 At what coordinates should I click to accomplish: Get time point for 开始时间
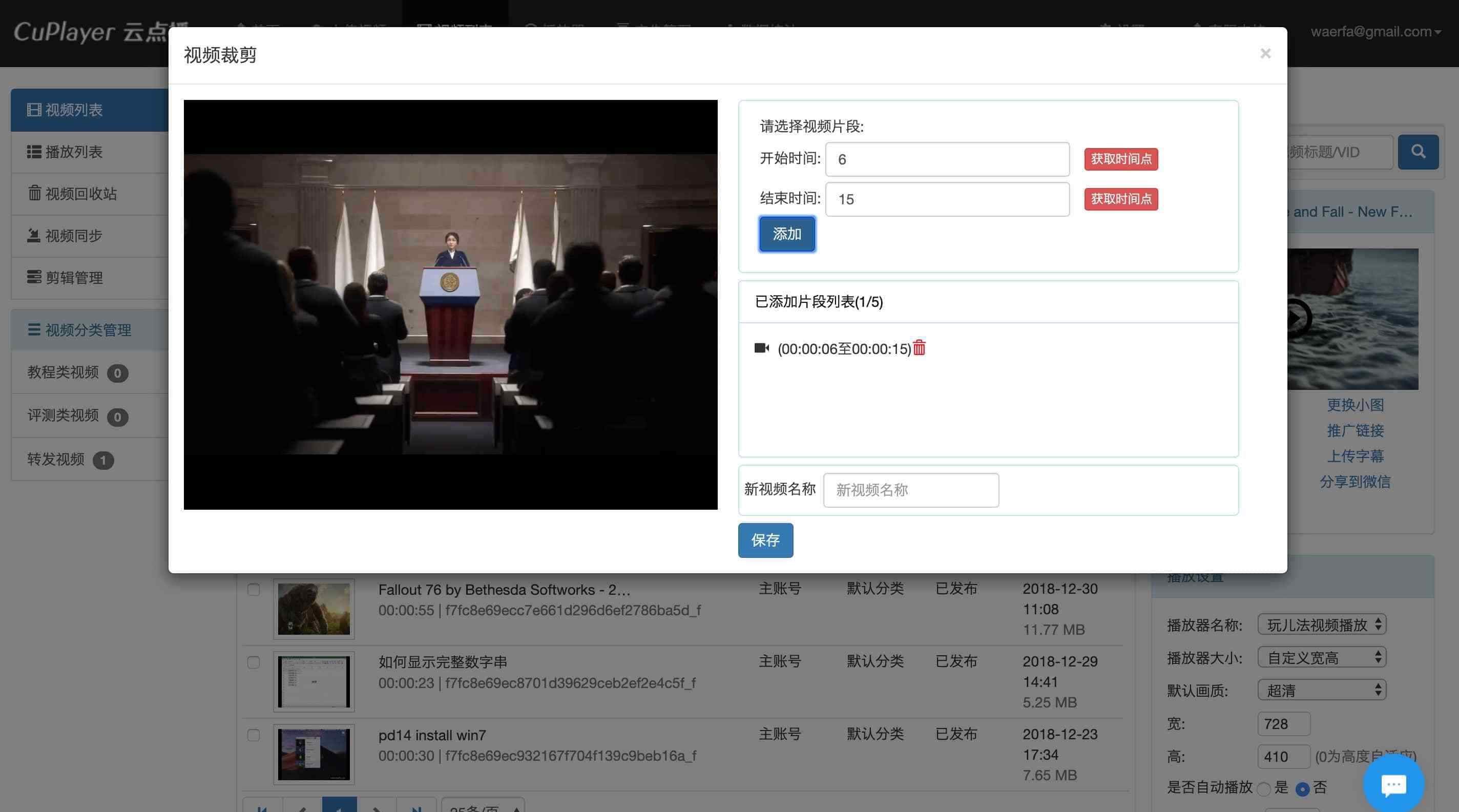click(1121, 159)
